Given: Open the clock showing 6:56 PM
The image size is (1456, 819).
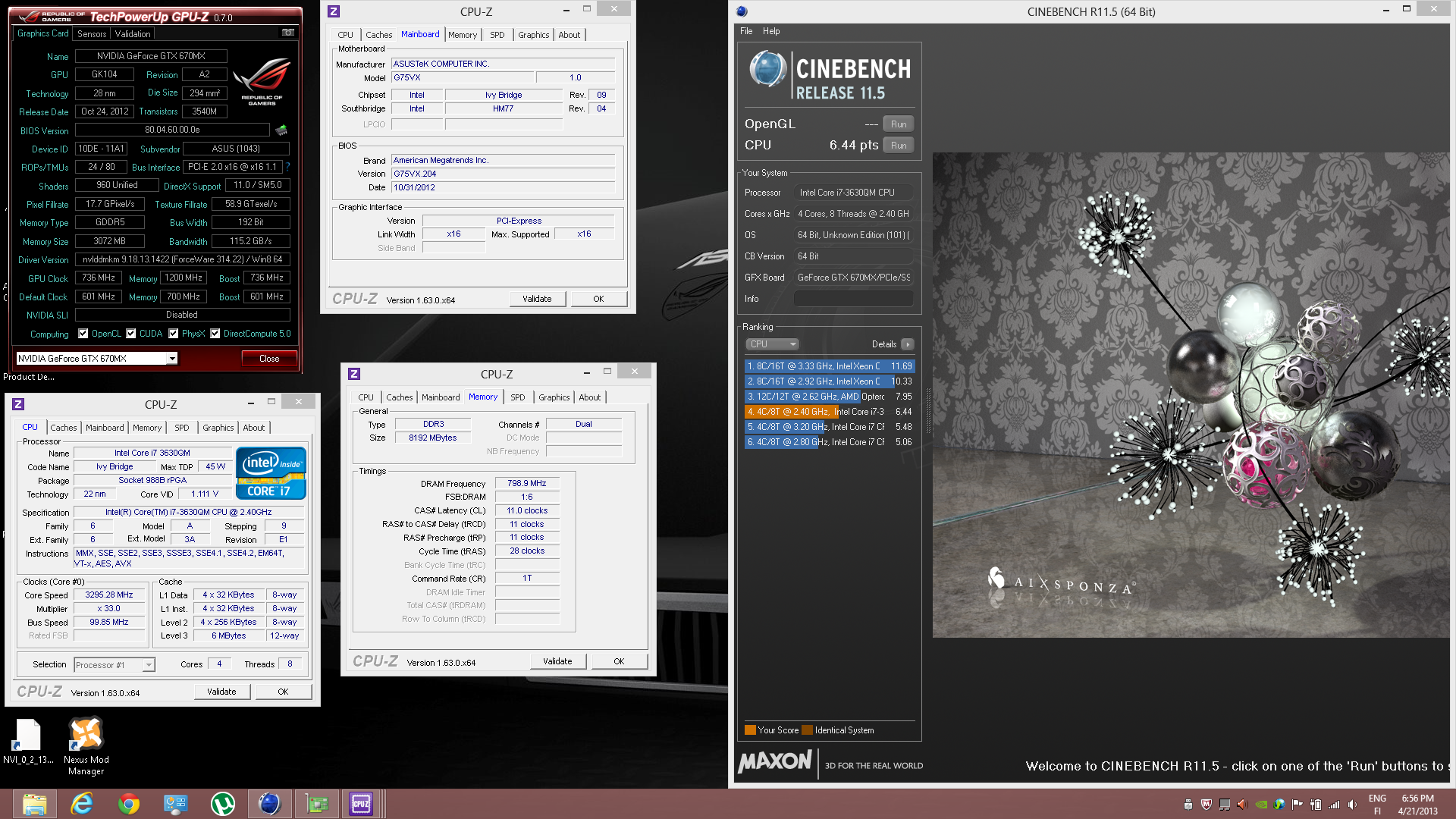Looking at the screenshot, I should pos(1417,805).
